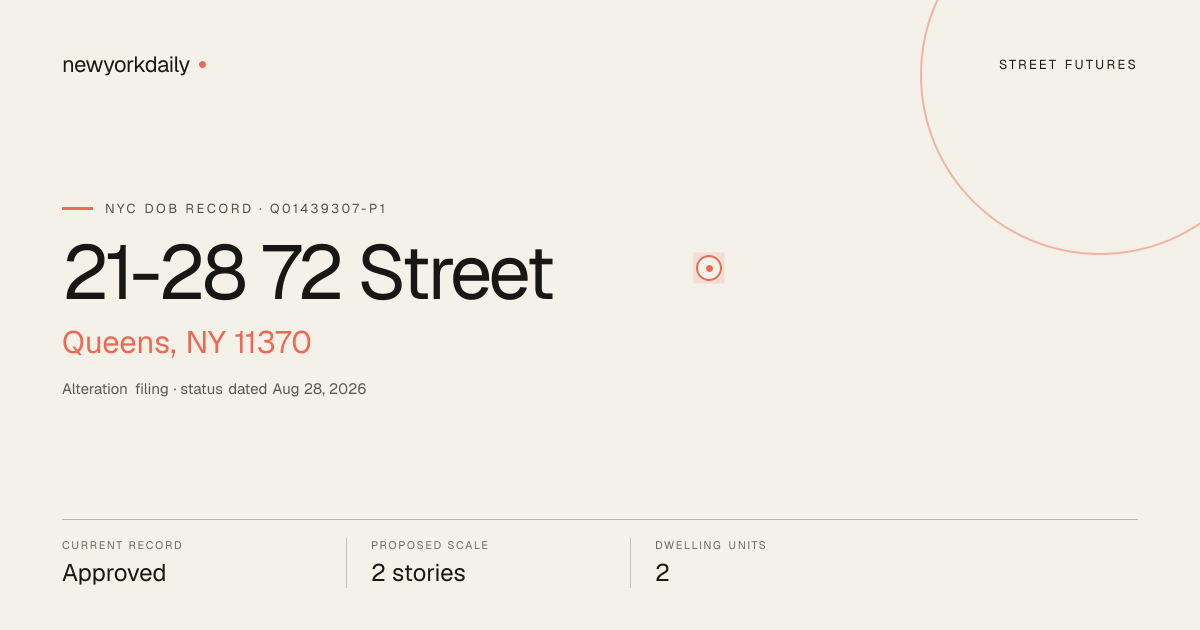The image size is (1200, 630).
Task: Open the Street Futures section
Action: coord(1068,65)
